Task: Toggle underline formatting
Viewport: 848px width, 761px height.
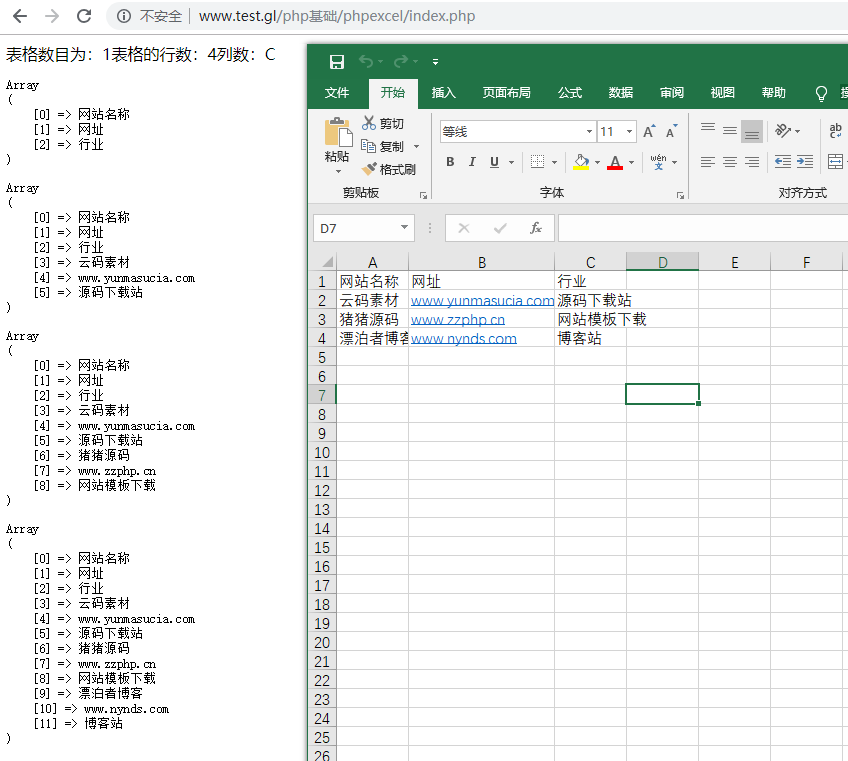Action: [494, 162]
